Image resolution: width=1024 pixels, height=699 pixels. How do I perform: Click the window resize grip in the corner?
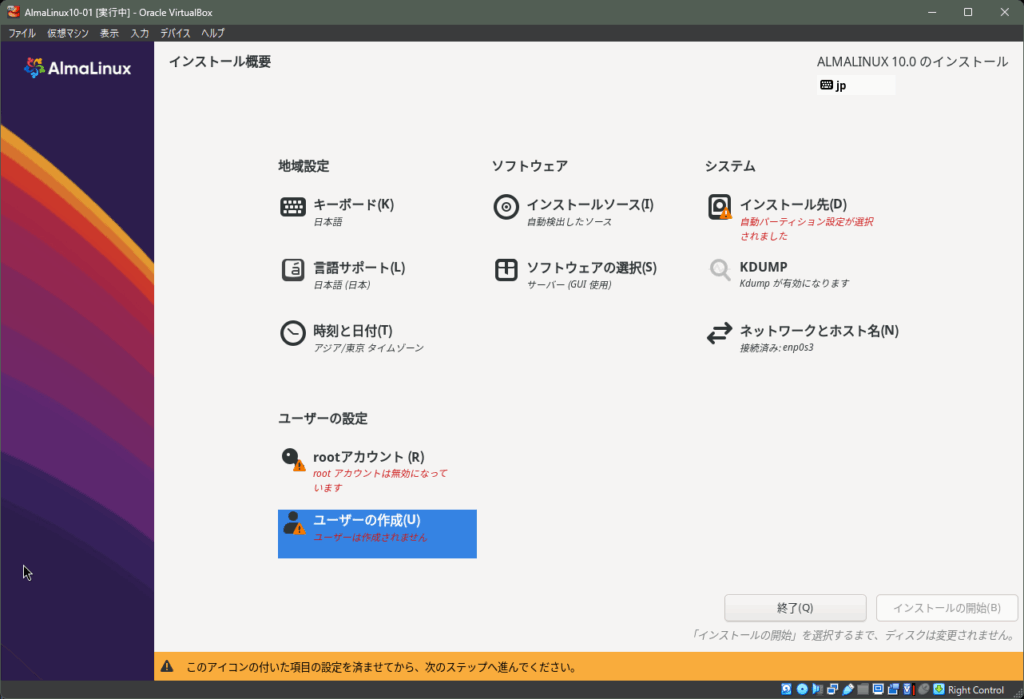[x=1017, y=692]
